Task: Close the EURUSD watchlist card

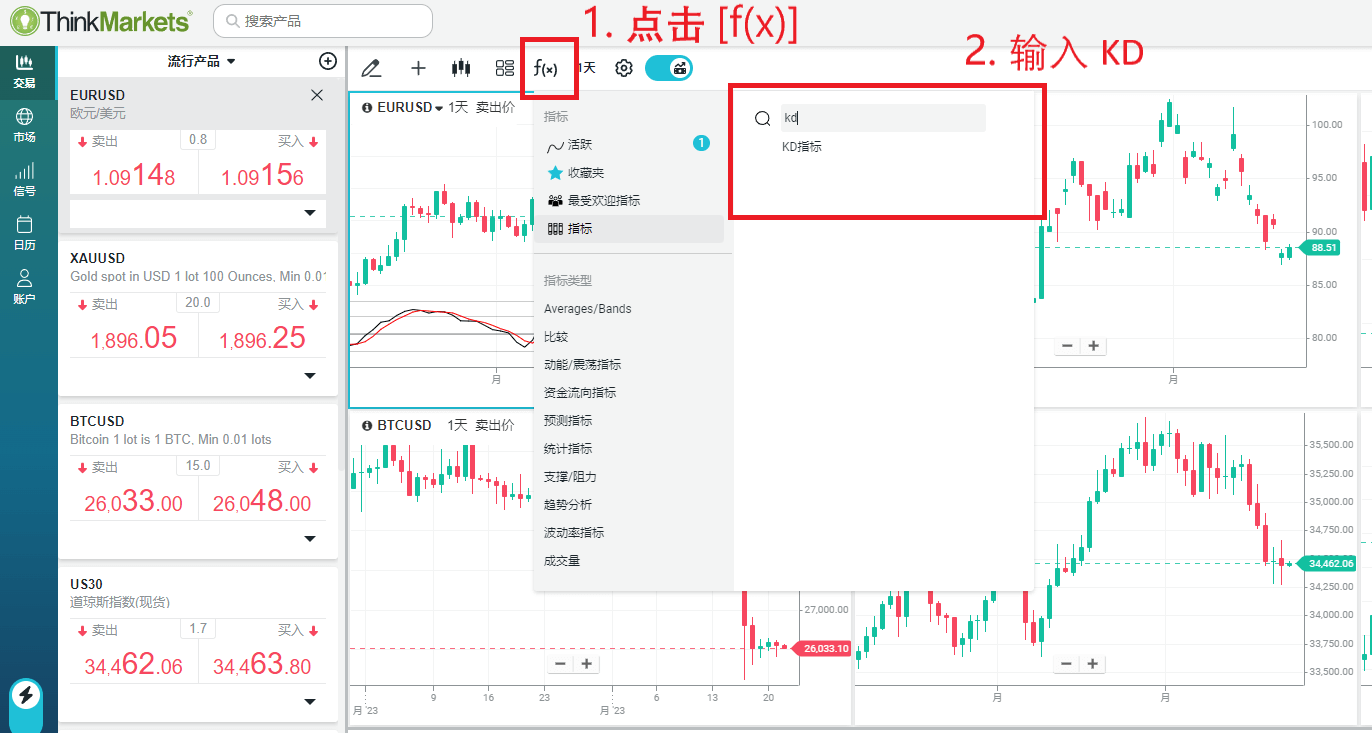Action: [x=317, y=95]
